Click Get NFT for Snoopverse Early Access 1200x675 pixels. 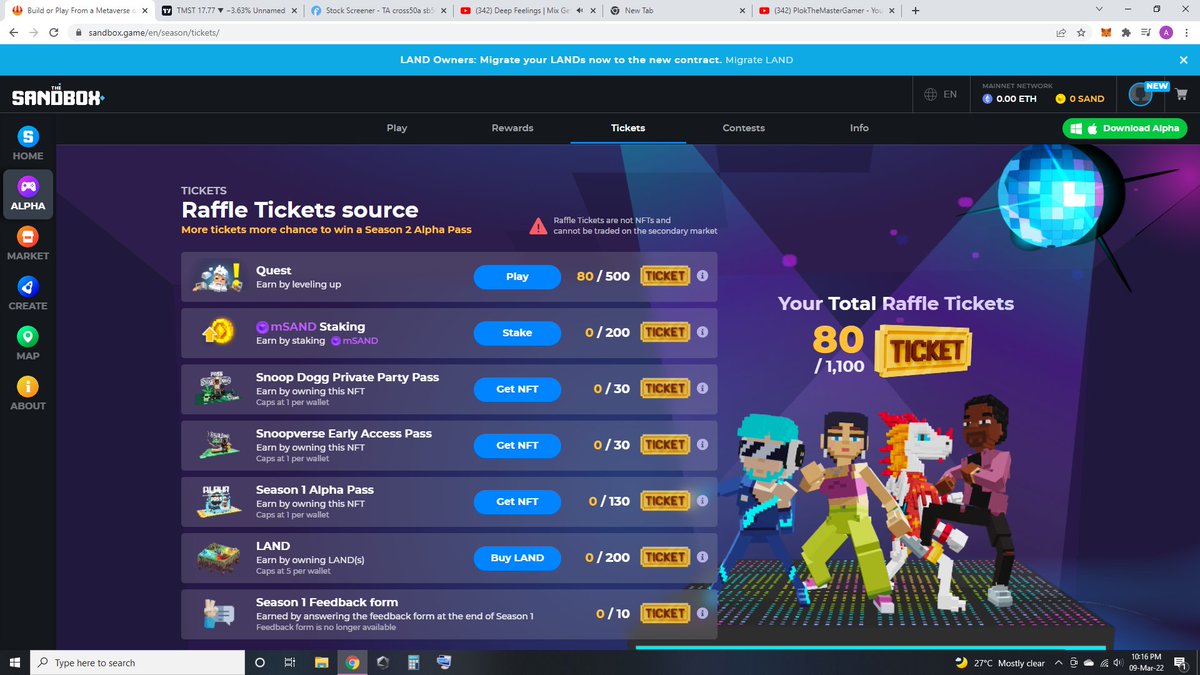pyautogui.click(x=517, y=445)
